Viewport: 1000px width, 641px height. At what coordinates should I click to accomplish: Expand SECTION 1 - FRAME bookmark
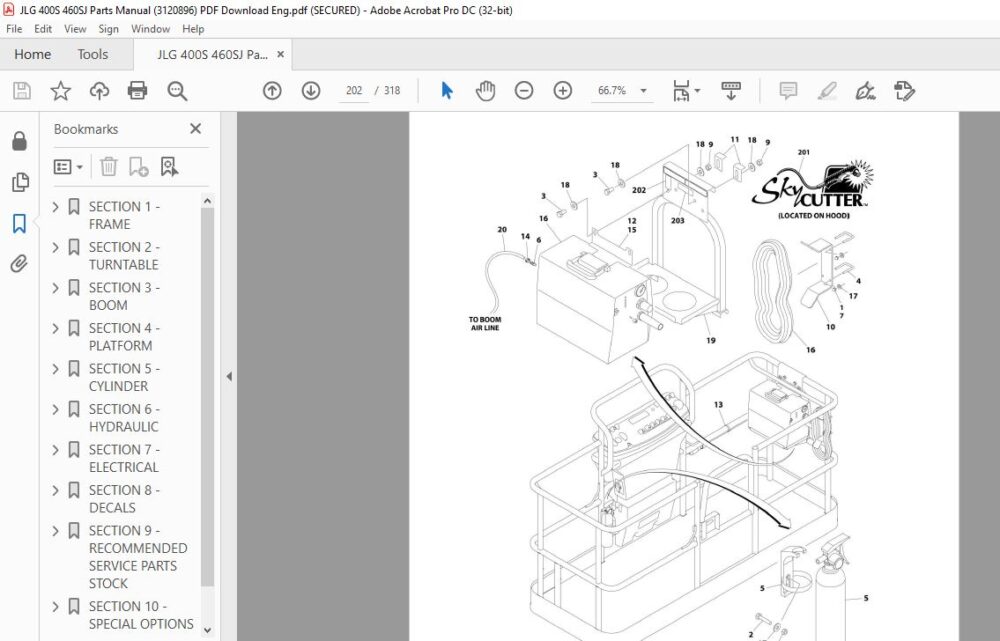[x=55, y=207]
